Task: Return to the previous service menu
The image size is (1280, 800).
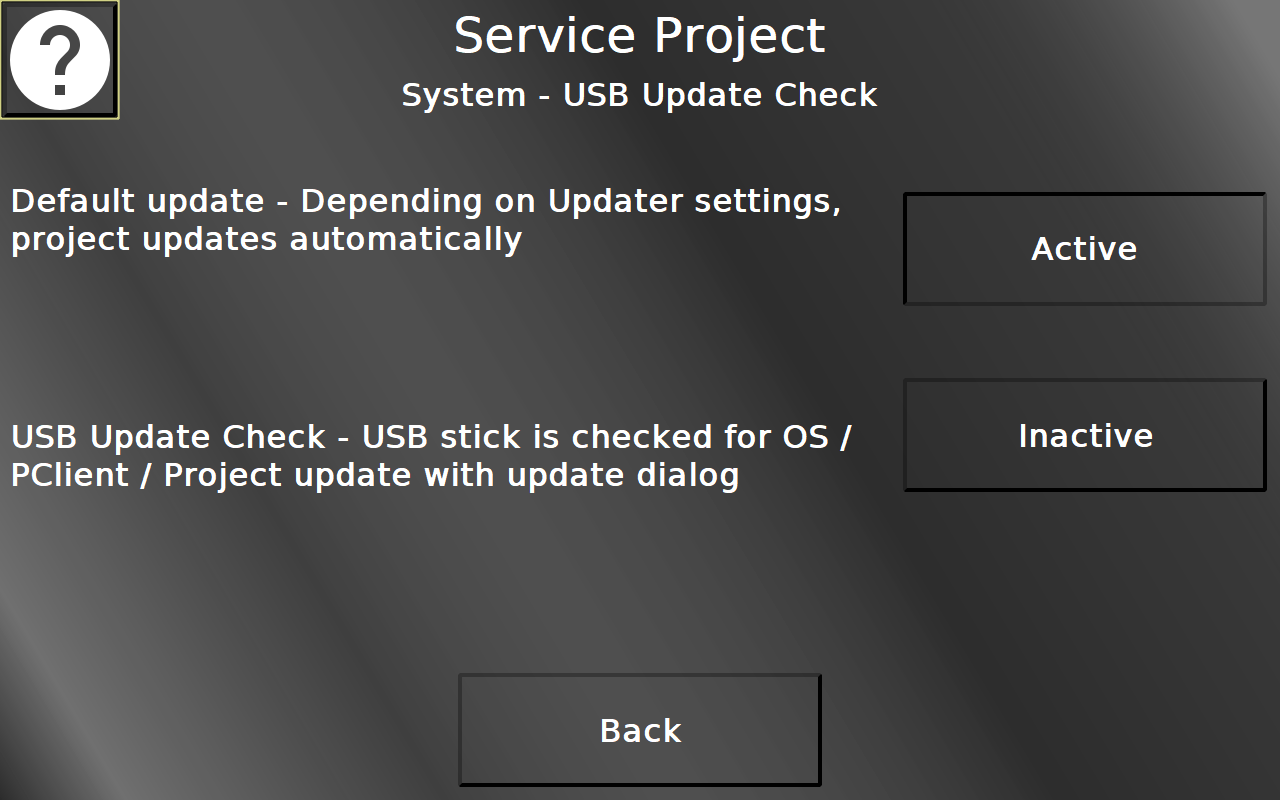Action: coord(640,730)
